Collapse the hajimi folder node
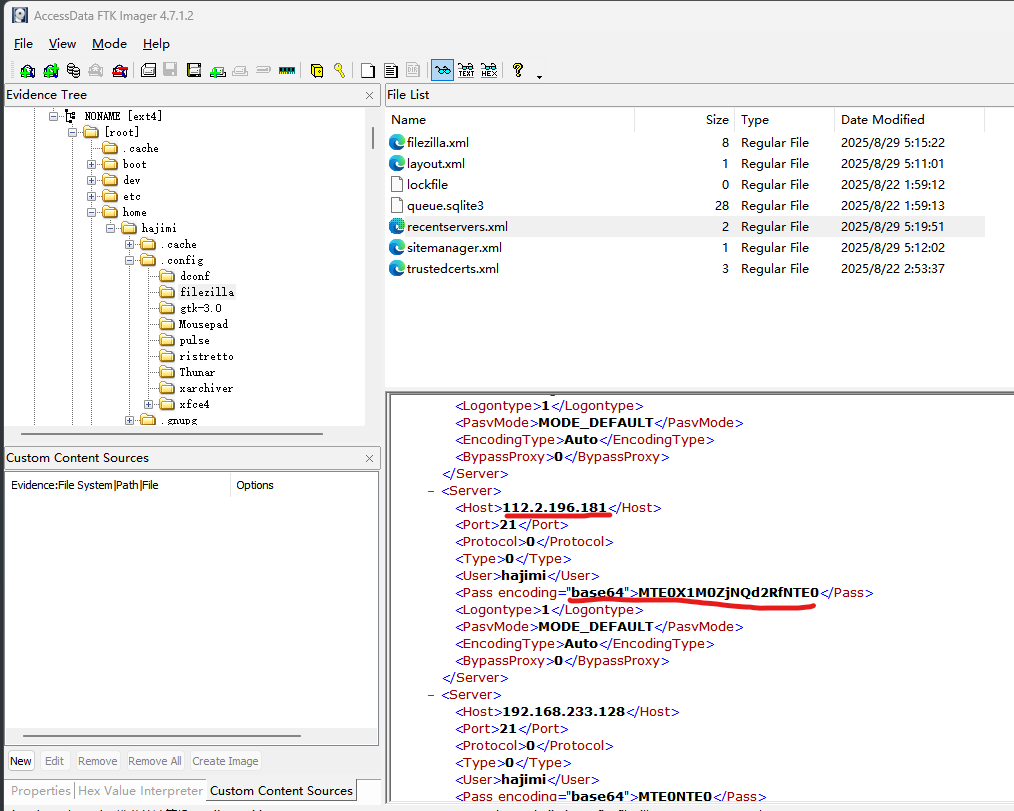The width and height of the screenshot is (1014, 811). click(x=111, y=228)
